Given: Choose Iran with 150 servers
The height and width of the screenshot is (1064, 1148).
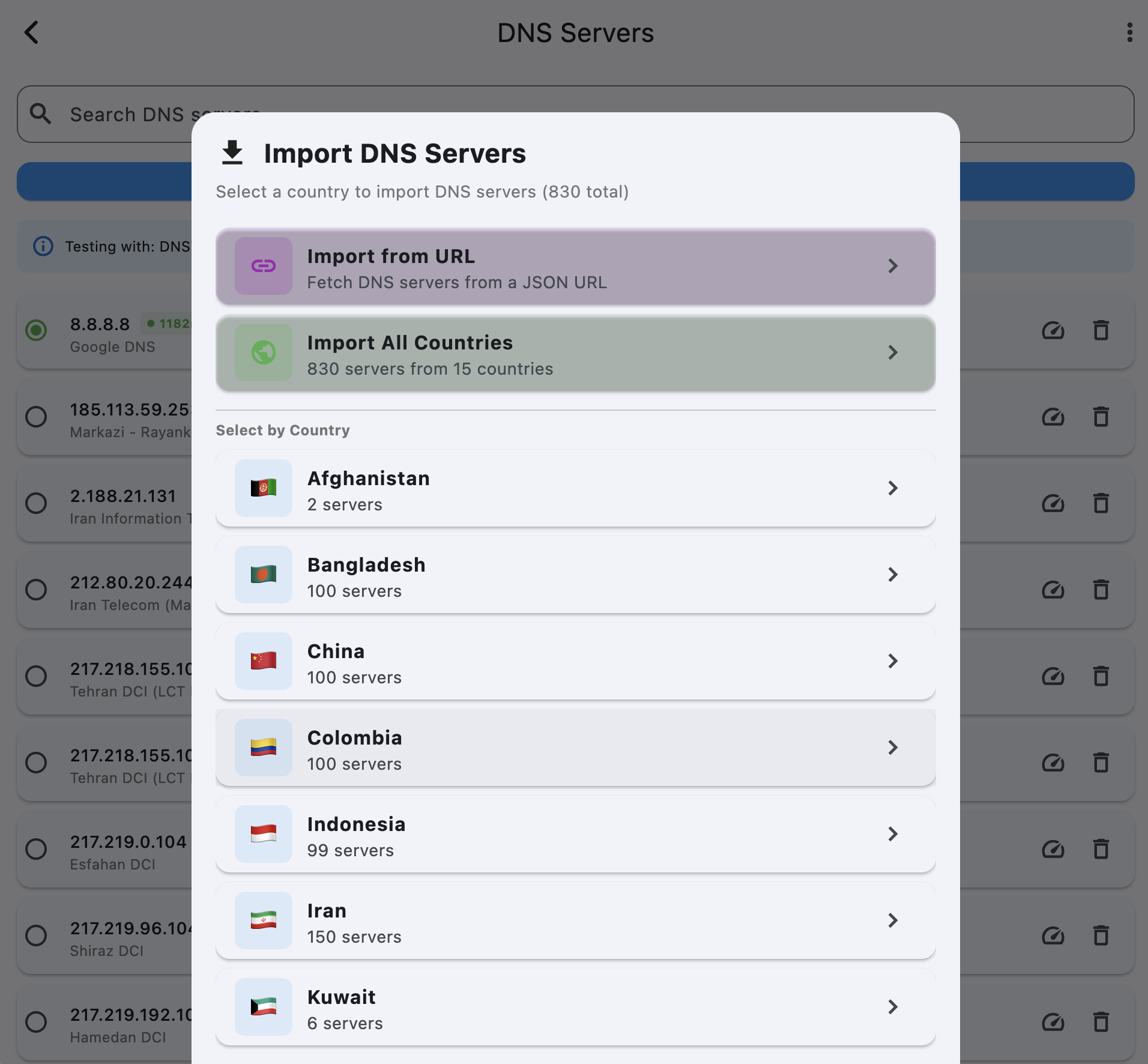Looking at the screenshot, I should (575, 920).
